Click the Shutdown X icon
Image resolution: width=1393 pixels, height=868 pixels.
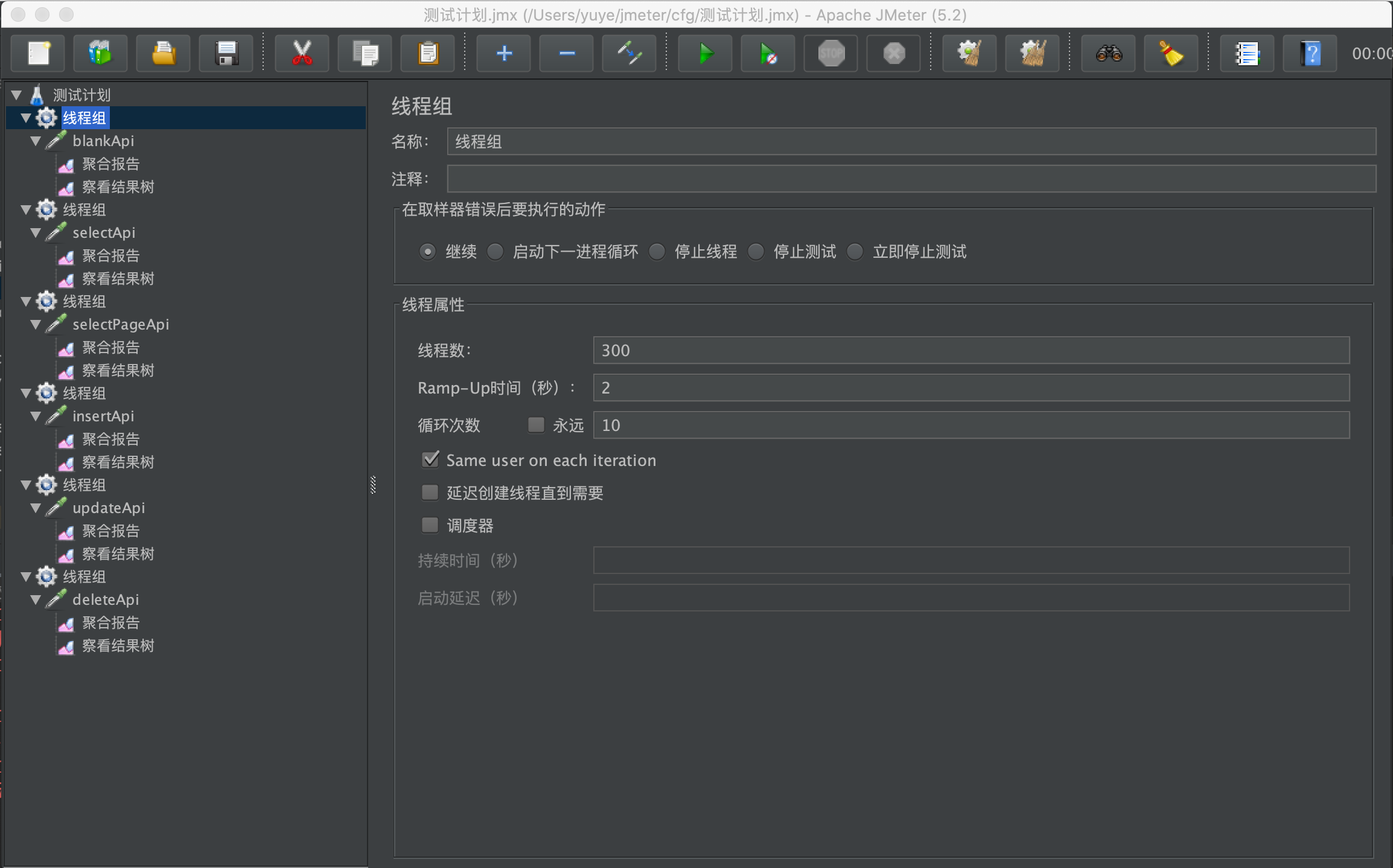[893, 54]
